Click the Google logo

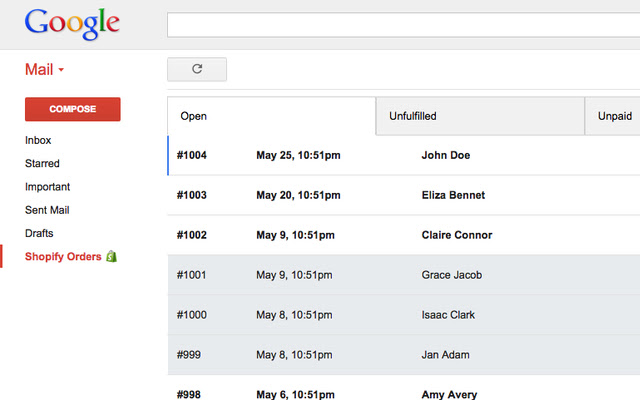coord(72,24)
